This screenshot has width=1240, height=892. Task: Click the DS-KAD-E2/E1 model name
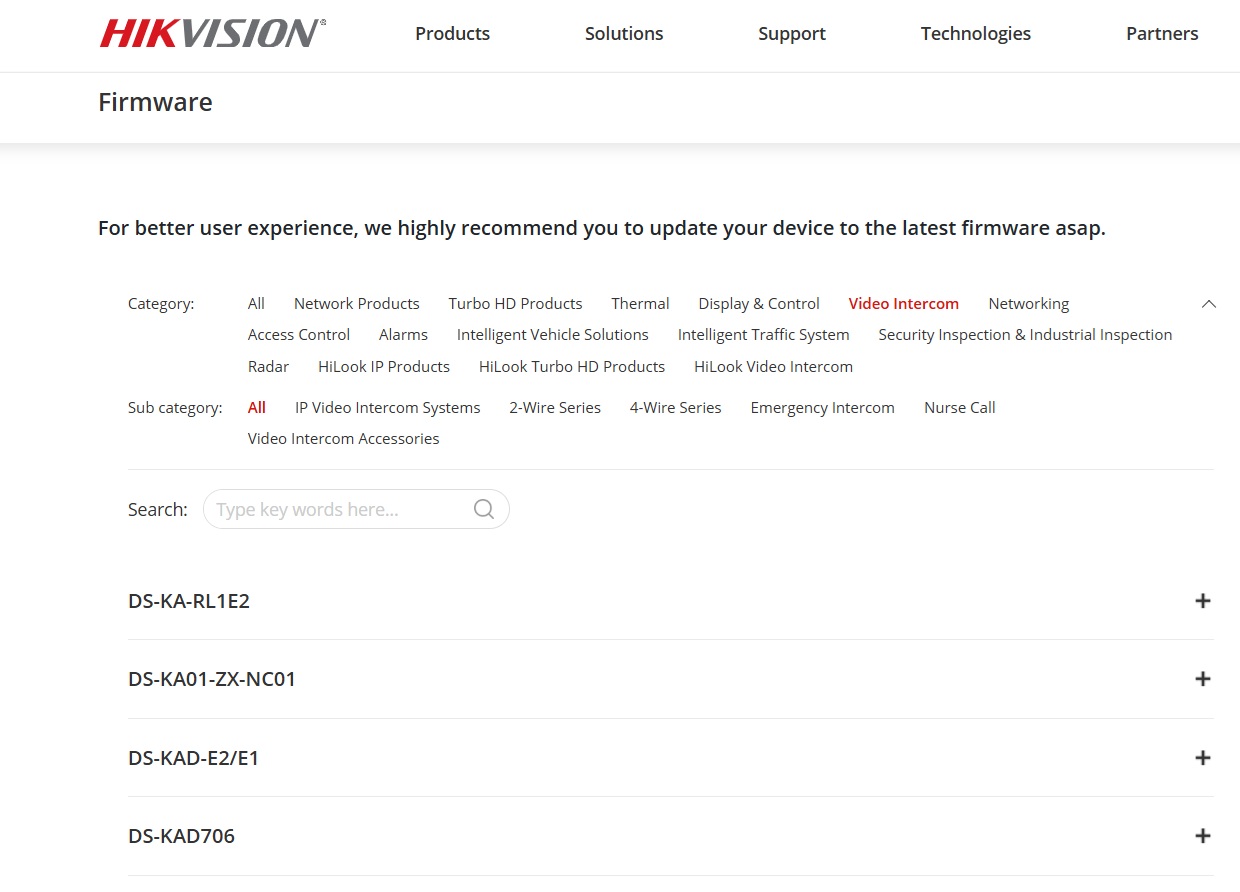point(194,758)
